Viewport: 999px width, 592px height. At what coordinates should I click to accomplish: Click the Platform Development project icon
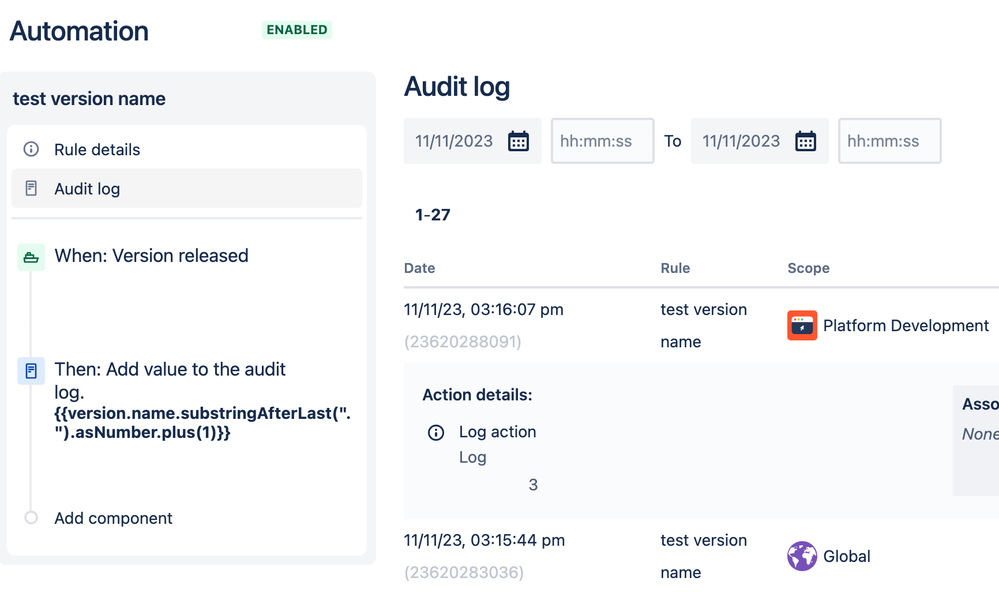[x=802, y=326]
